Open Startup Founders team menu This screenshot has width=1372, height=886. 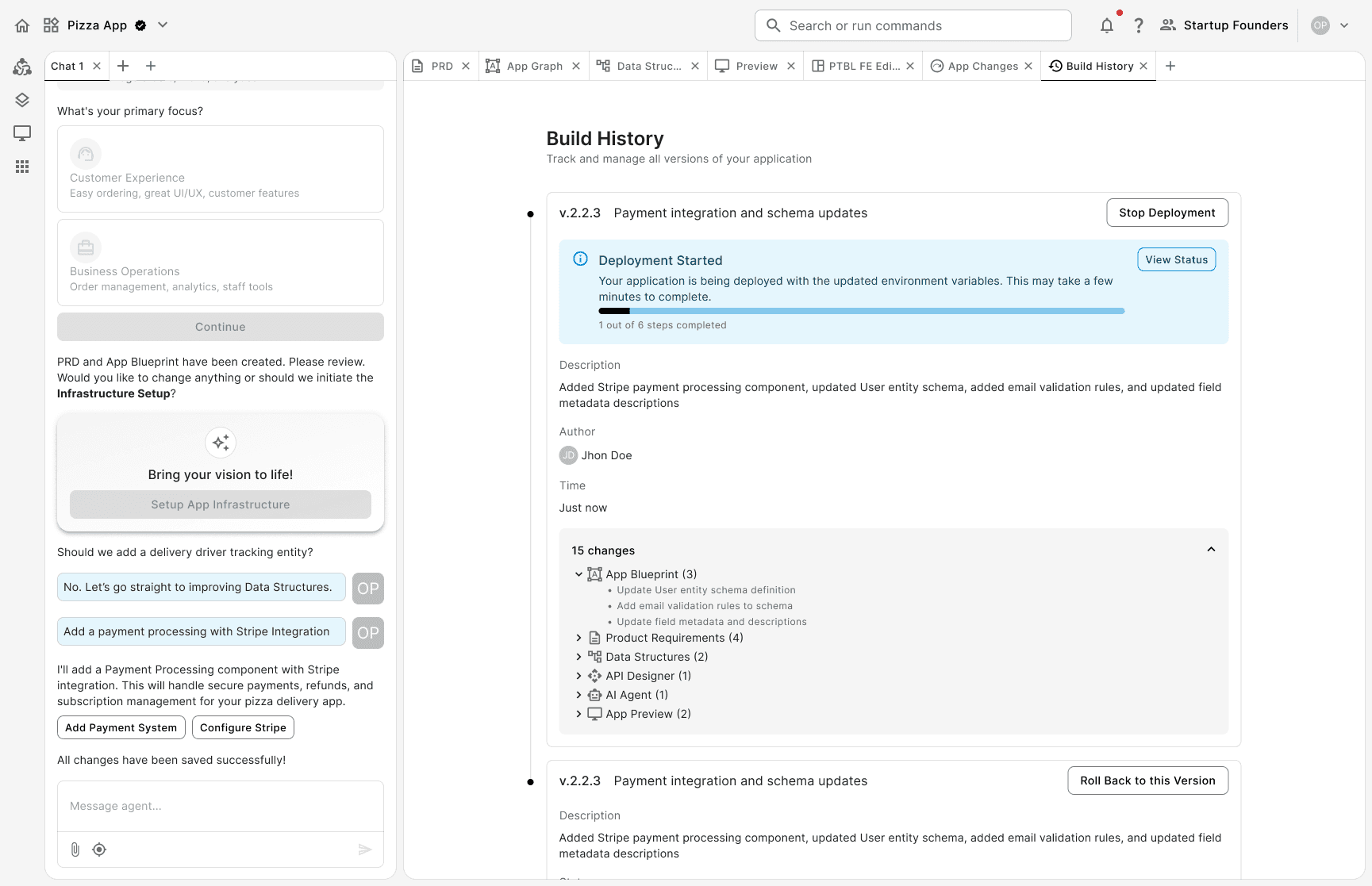click(1224, 25)
